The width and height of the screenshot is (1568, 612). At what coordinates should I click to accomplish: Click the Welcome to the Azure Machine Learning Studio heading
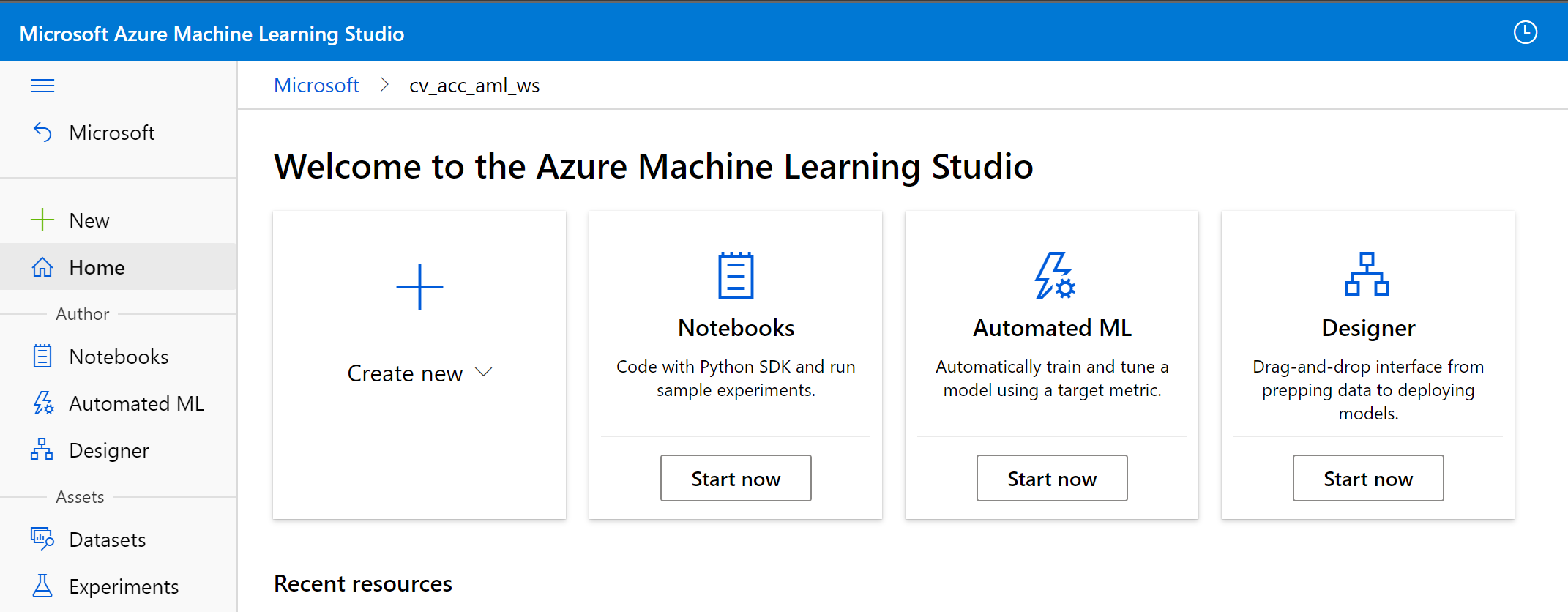pyautogui.click(x=653, y=167)
